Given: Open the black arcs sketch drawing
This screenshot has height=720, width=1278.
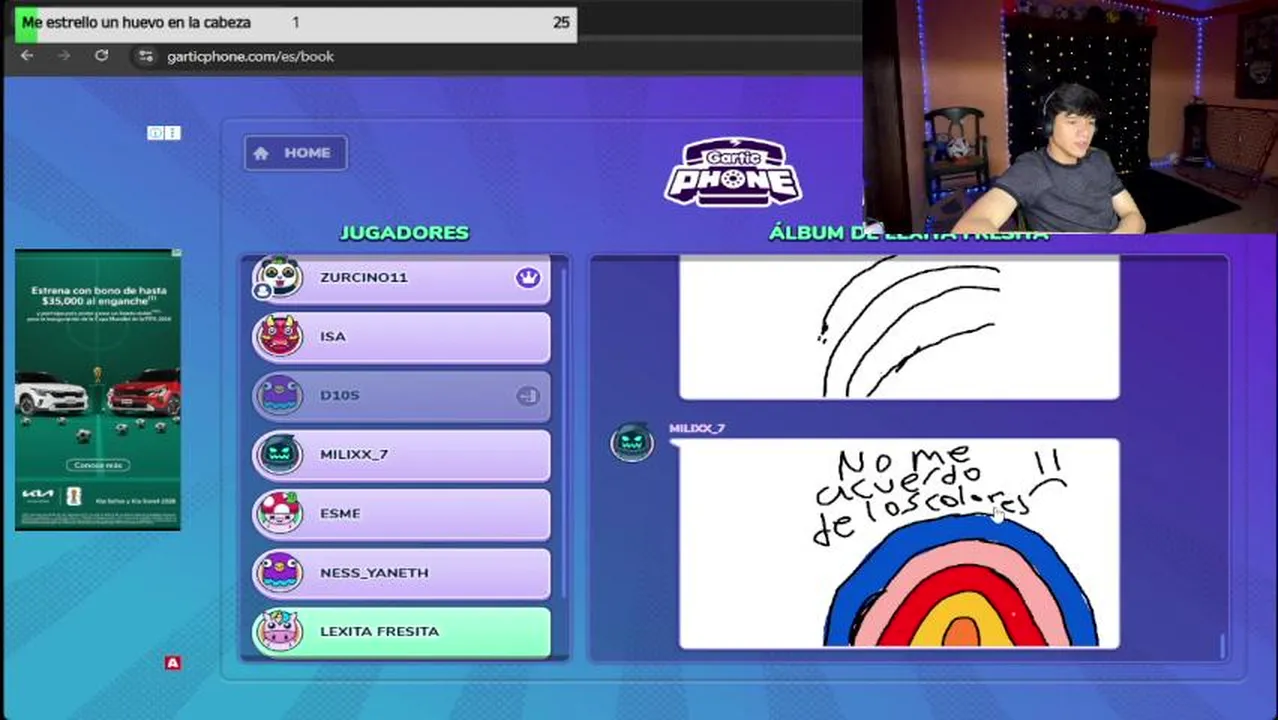Looking at the screenshot, I should [x=899, y=327].
